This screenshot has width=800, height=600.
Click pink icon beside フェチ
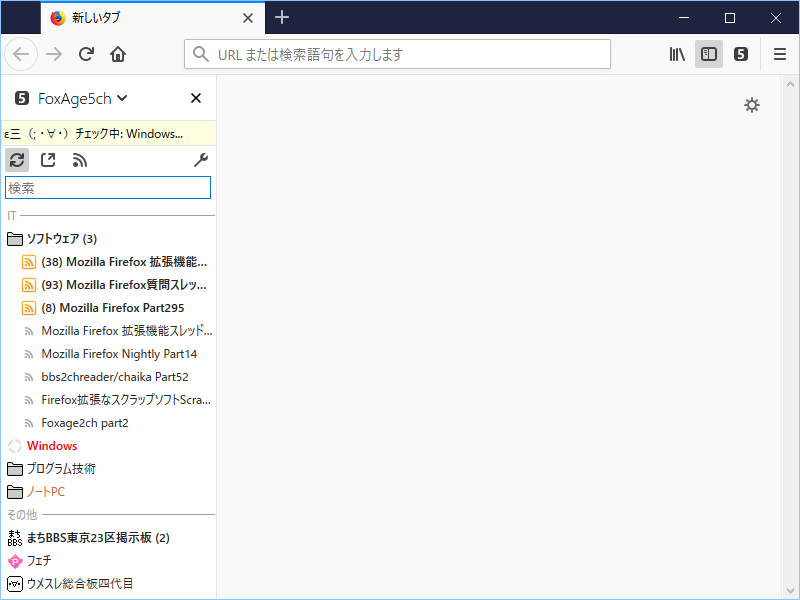pos(15,561)
